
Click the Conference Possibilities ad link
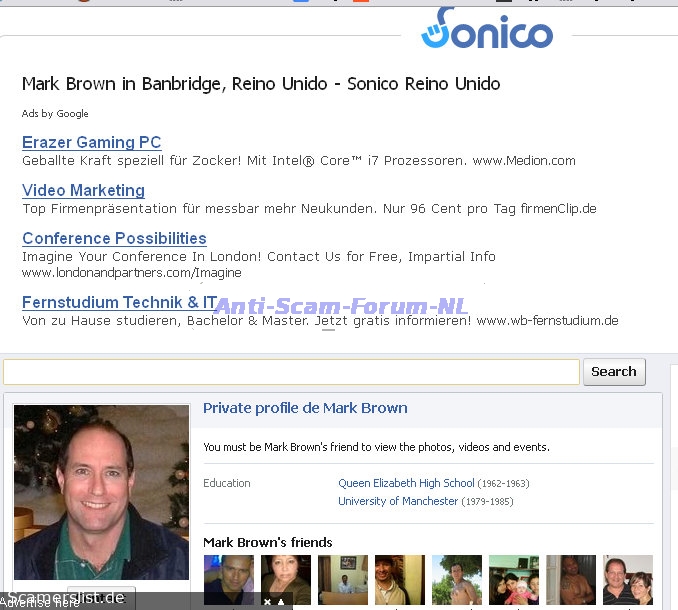coord(114,239)
